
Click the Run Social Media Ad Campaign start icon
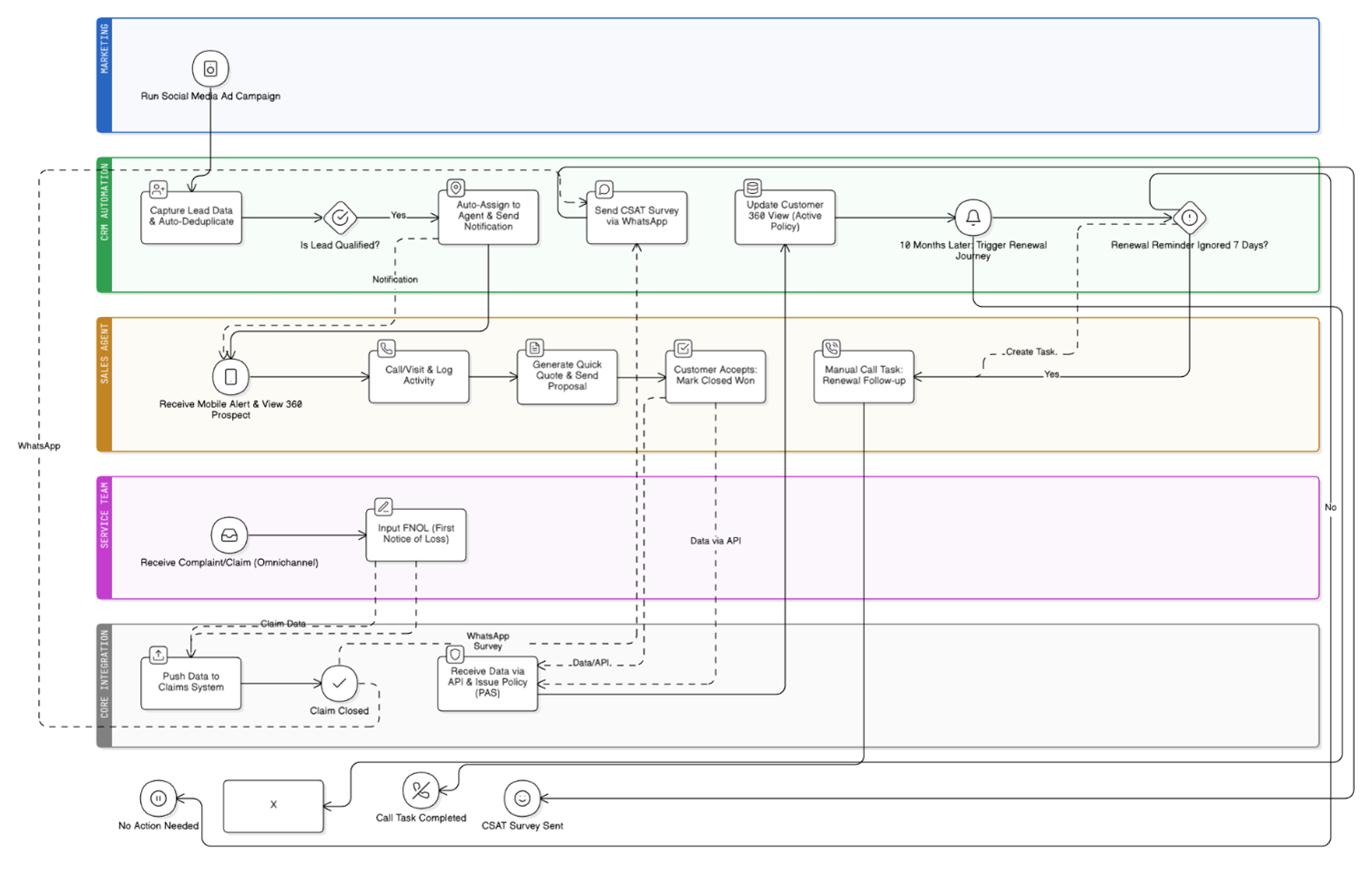tap(210, 69)
